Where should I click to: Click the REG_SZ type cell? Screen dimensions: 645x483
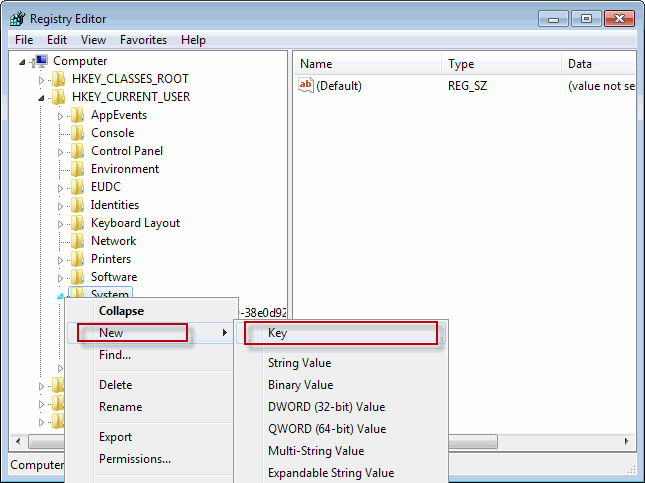tap(467, 86)
